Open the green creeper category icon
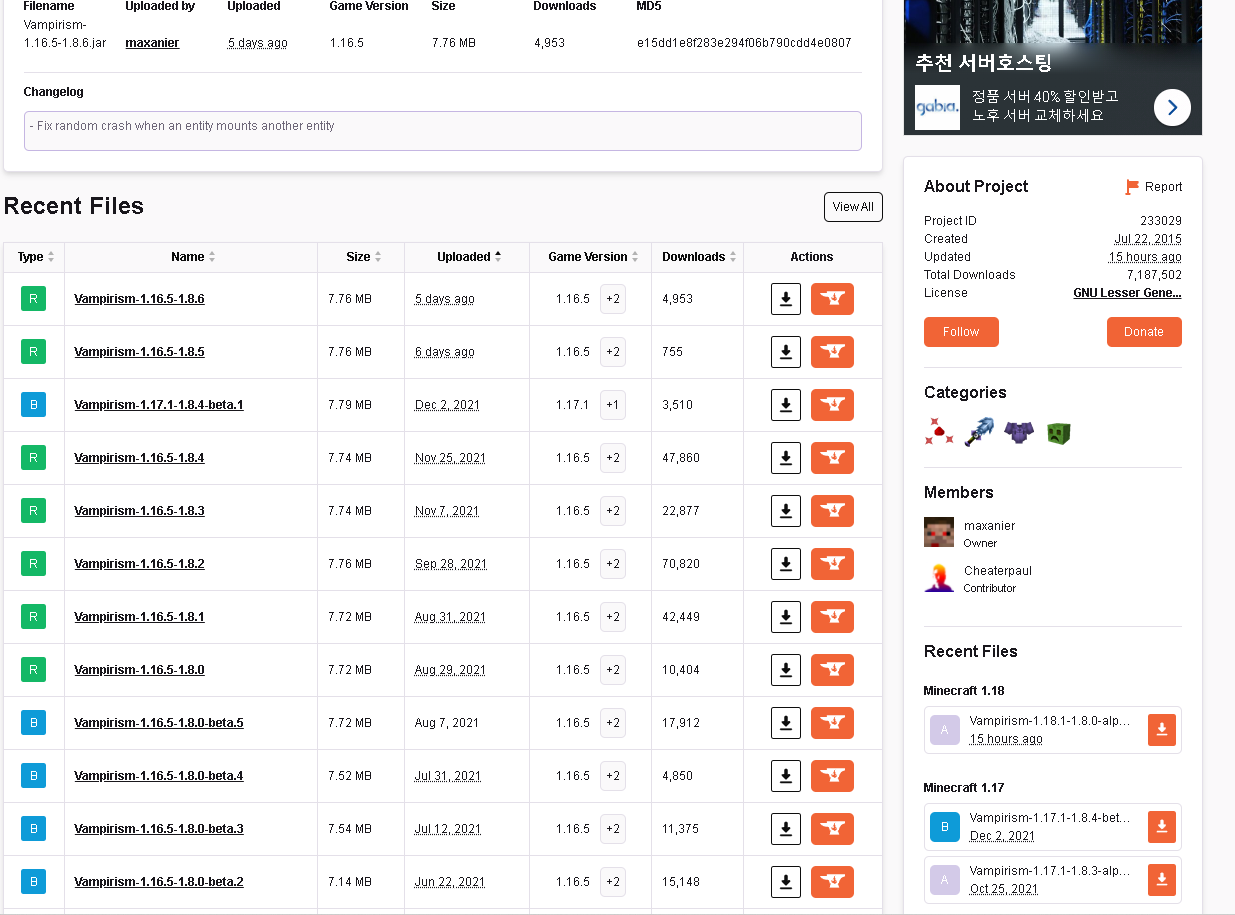The image size is (1235, 915). [1058, 432]
